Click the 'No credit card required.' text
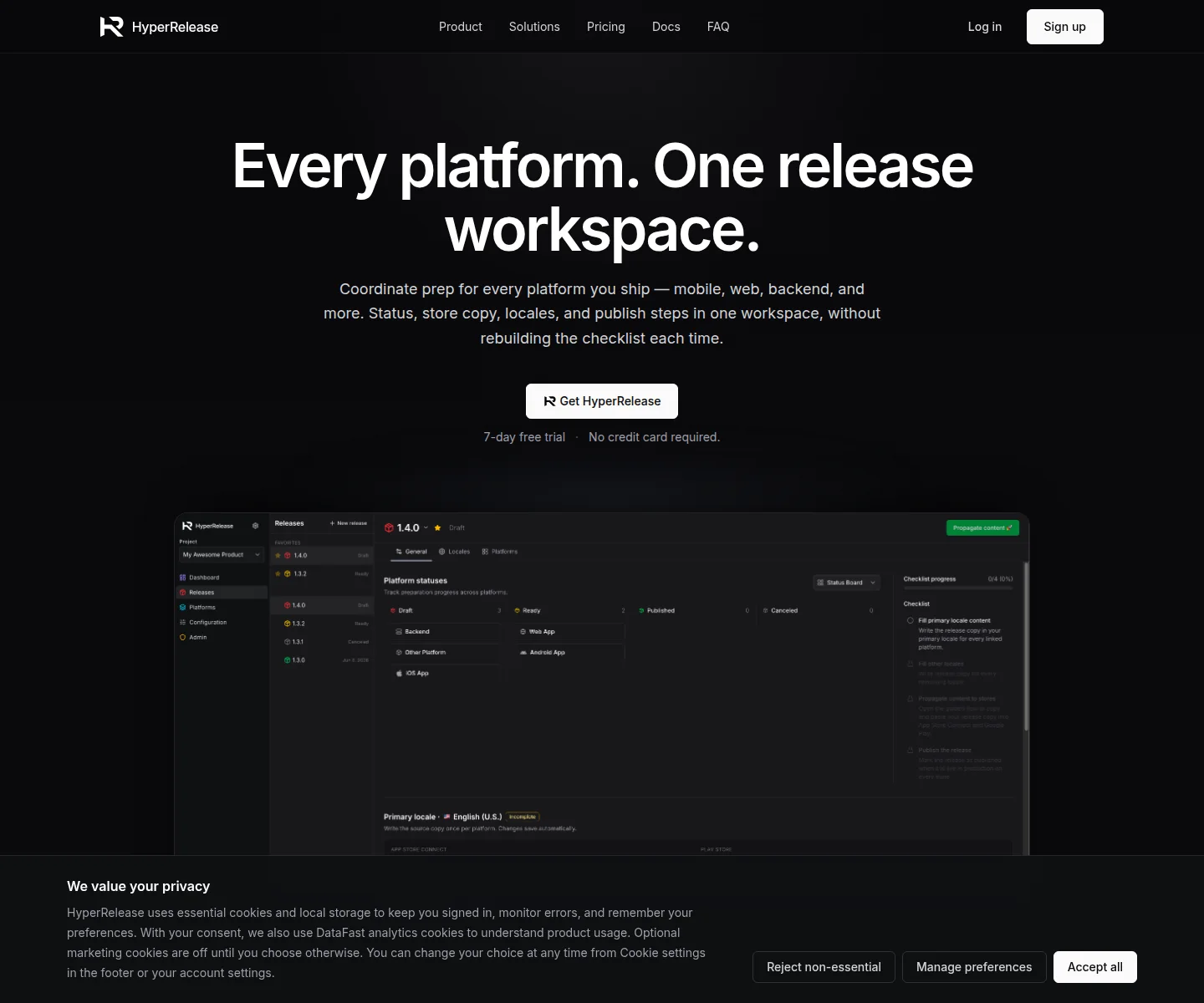Viewport: 1204px width, 1003px height. click(655, 437)
